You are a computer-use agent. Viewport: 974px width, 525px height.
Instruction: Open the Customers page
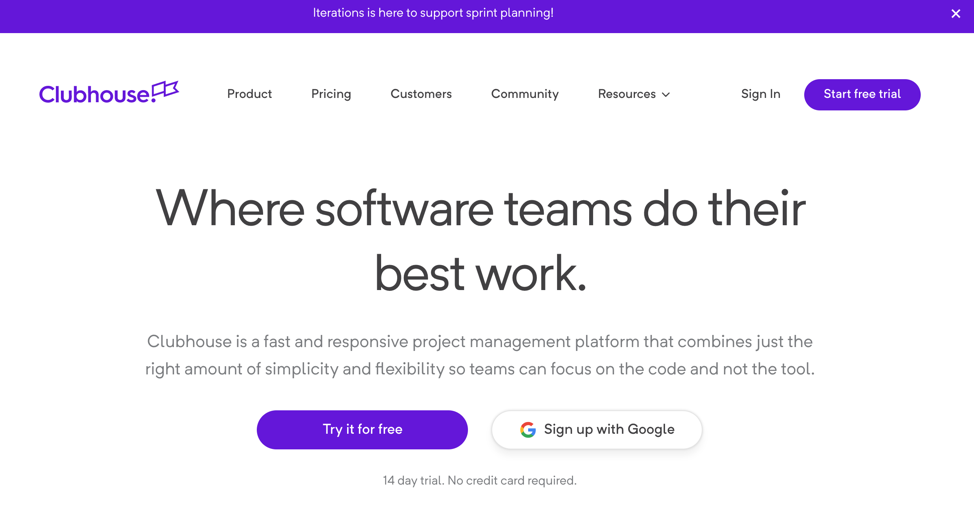pyautogui.click(x=421, y=94)
